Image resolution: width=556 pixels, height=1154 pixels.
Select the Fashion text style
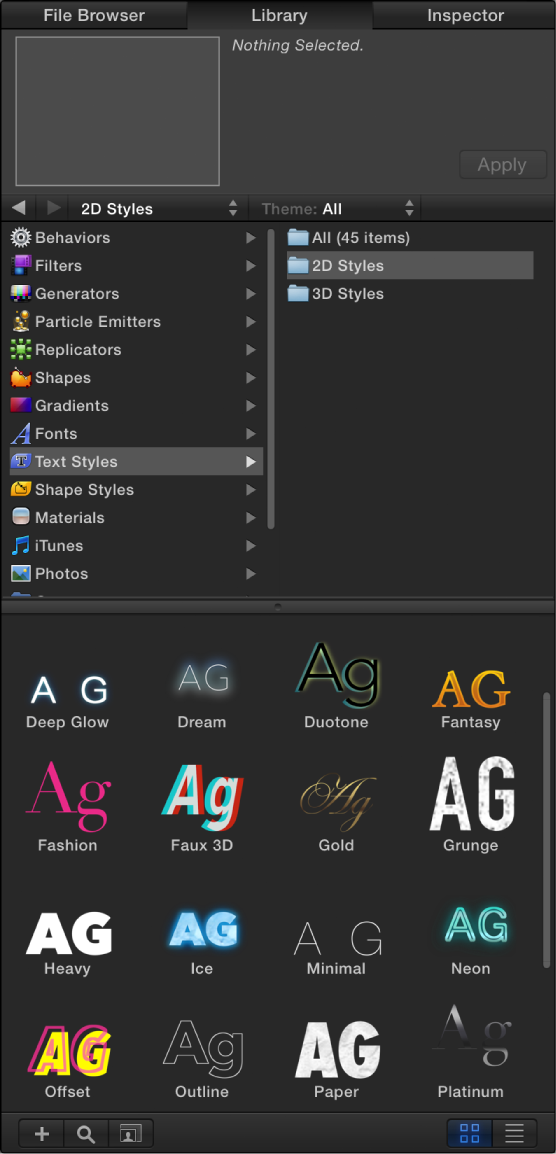click(67, 807)
